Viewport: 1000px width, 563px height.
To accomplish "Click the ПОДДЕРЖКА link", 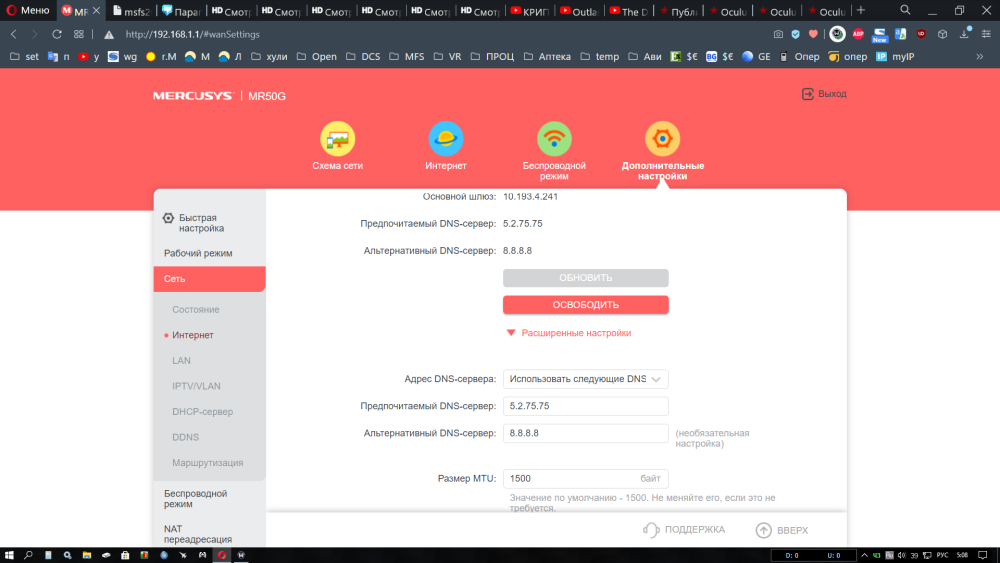I will coord(695,530).
